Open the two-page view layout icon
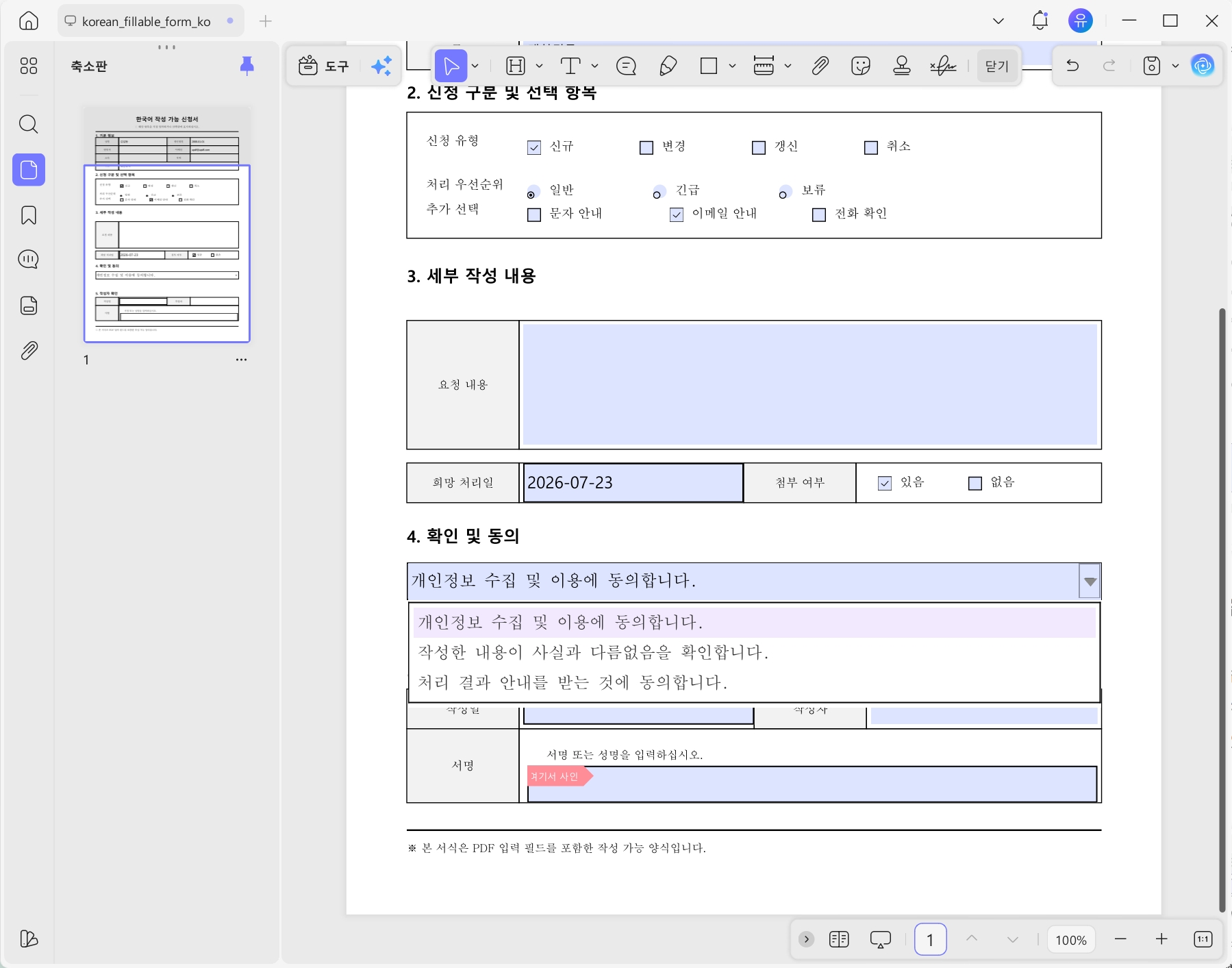 (839, 939)
